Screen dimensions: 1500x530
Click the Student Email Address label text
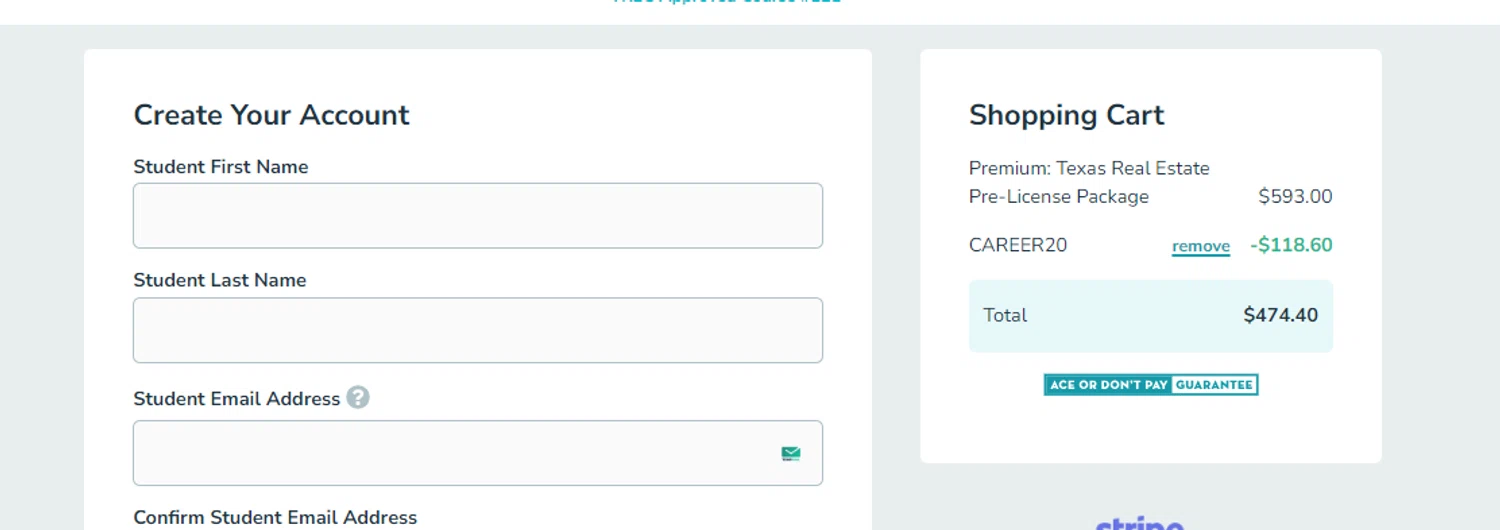pos(237,399)
